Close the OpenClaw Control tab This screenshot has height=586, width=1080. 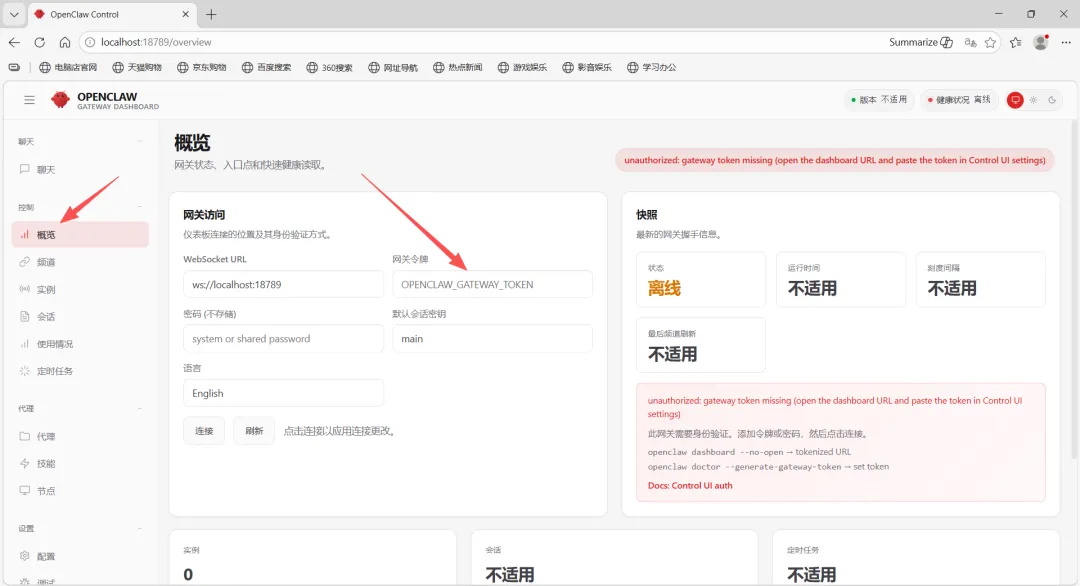[185, 14]
